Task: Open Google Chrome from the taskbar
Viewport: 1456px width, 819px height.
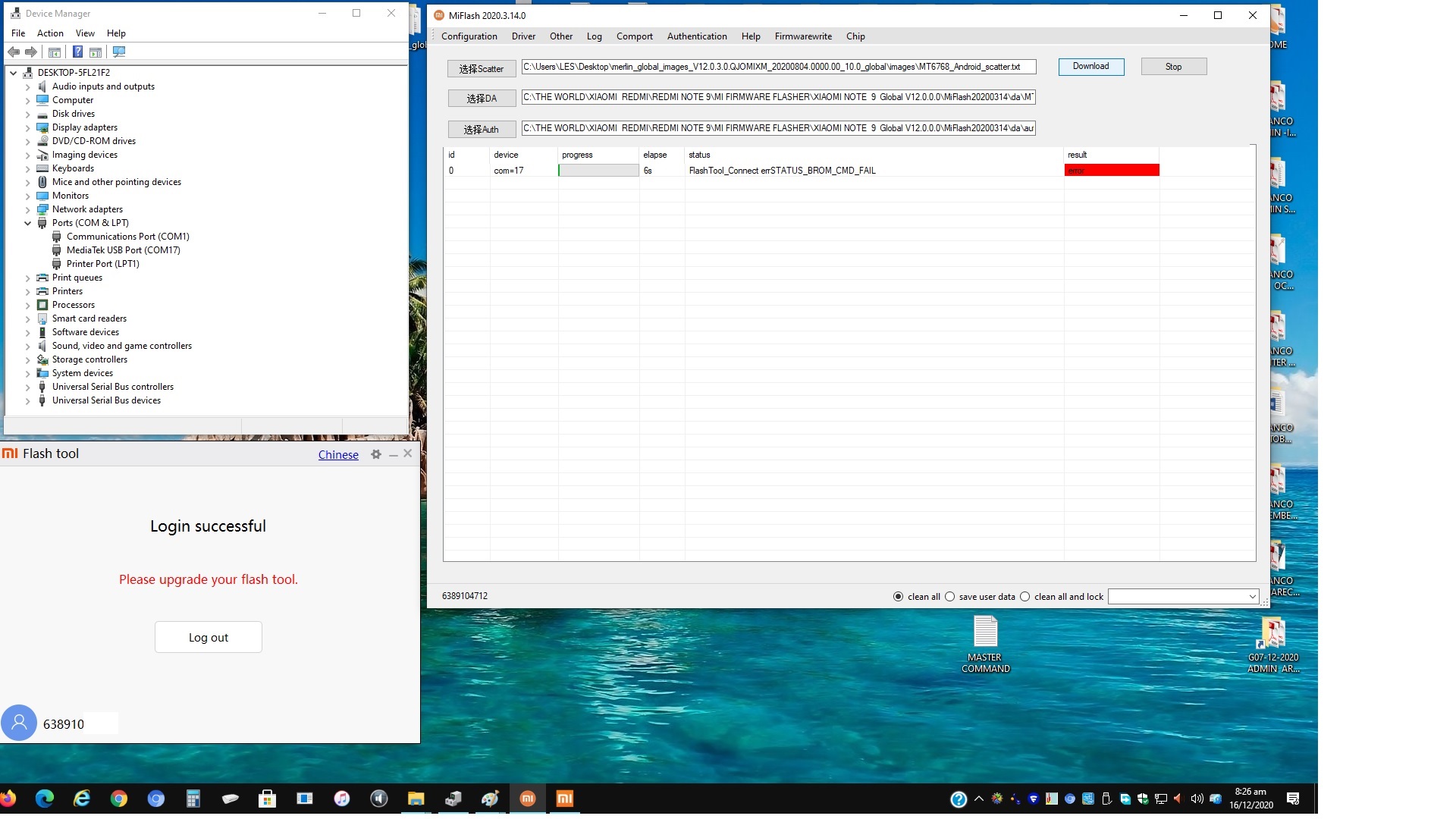Action: coord(119,799)
